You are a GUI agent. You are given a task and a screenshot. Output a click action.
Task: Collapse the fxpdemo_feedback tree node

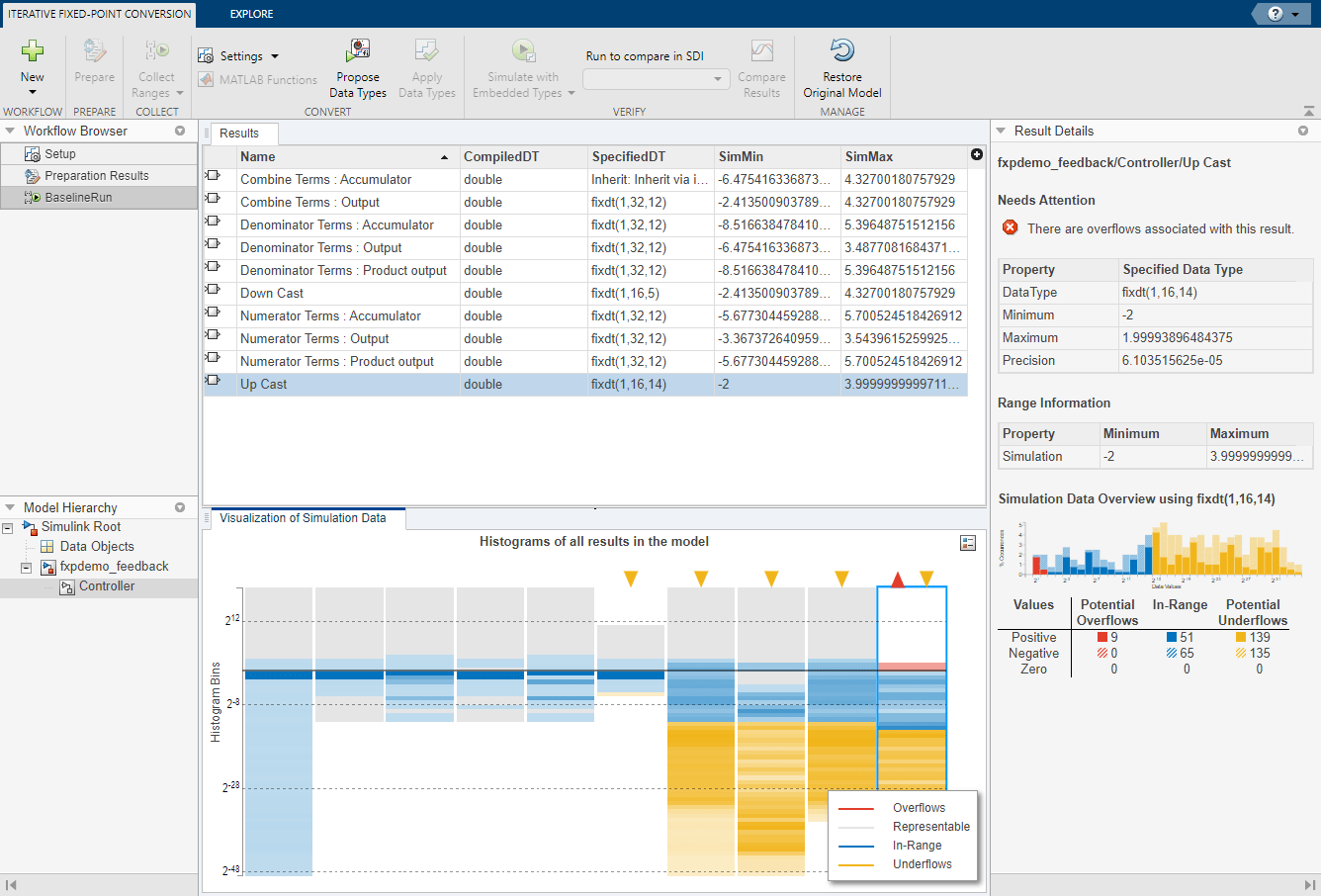tap(27, 568)
